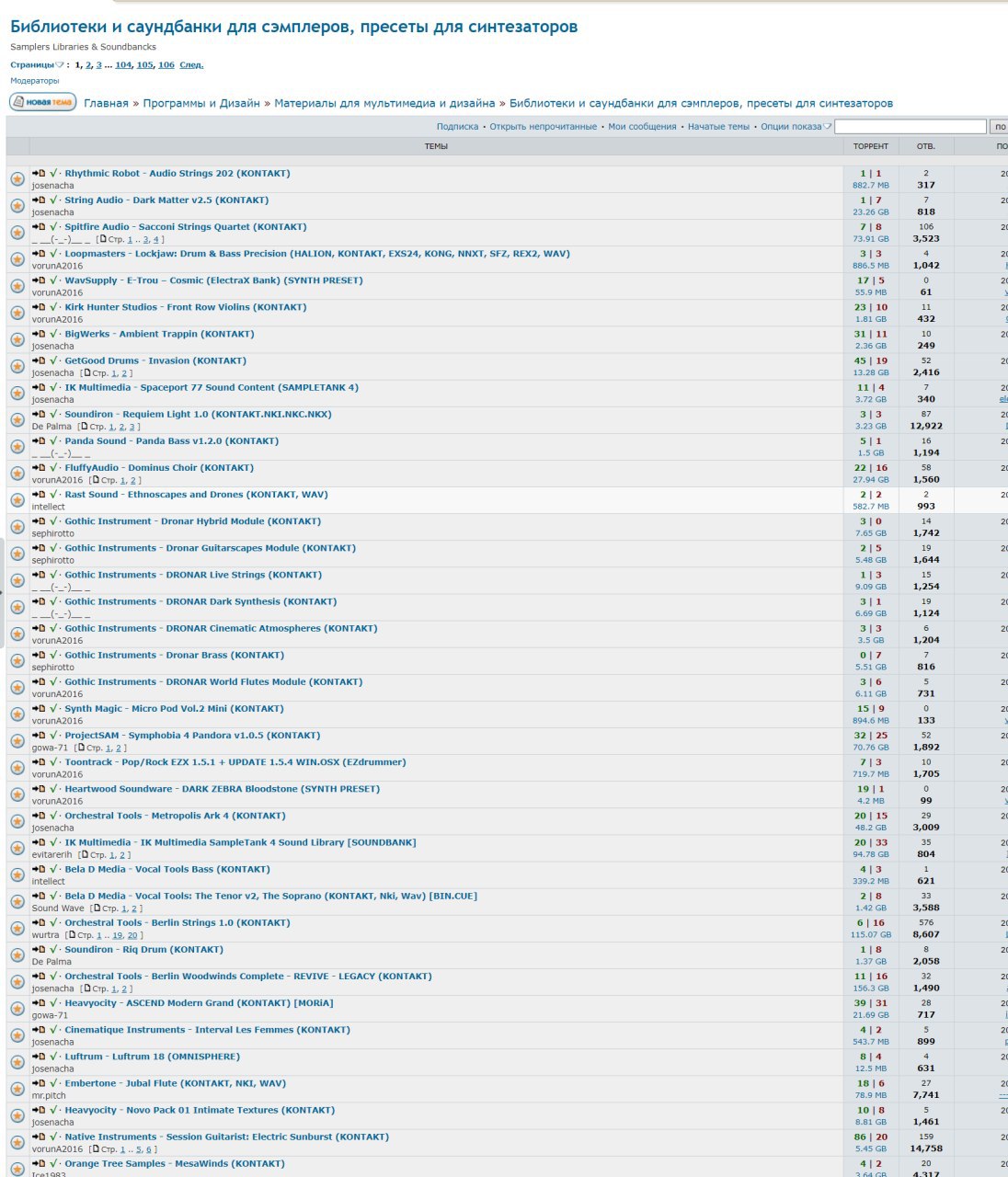Download the 73.91 GB Spitfire Sacconi torrent
The image size is (1008, 1177).
click(x=871, y=239)
